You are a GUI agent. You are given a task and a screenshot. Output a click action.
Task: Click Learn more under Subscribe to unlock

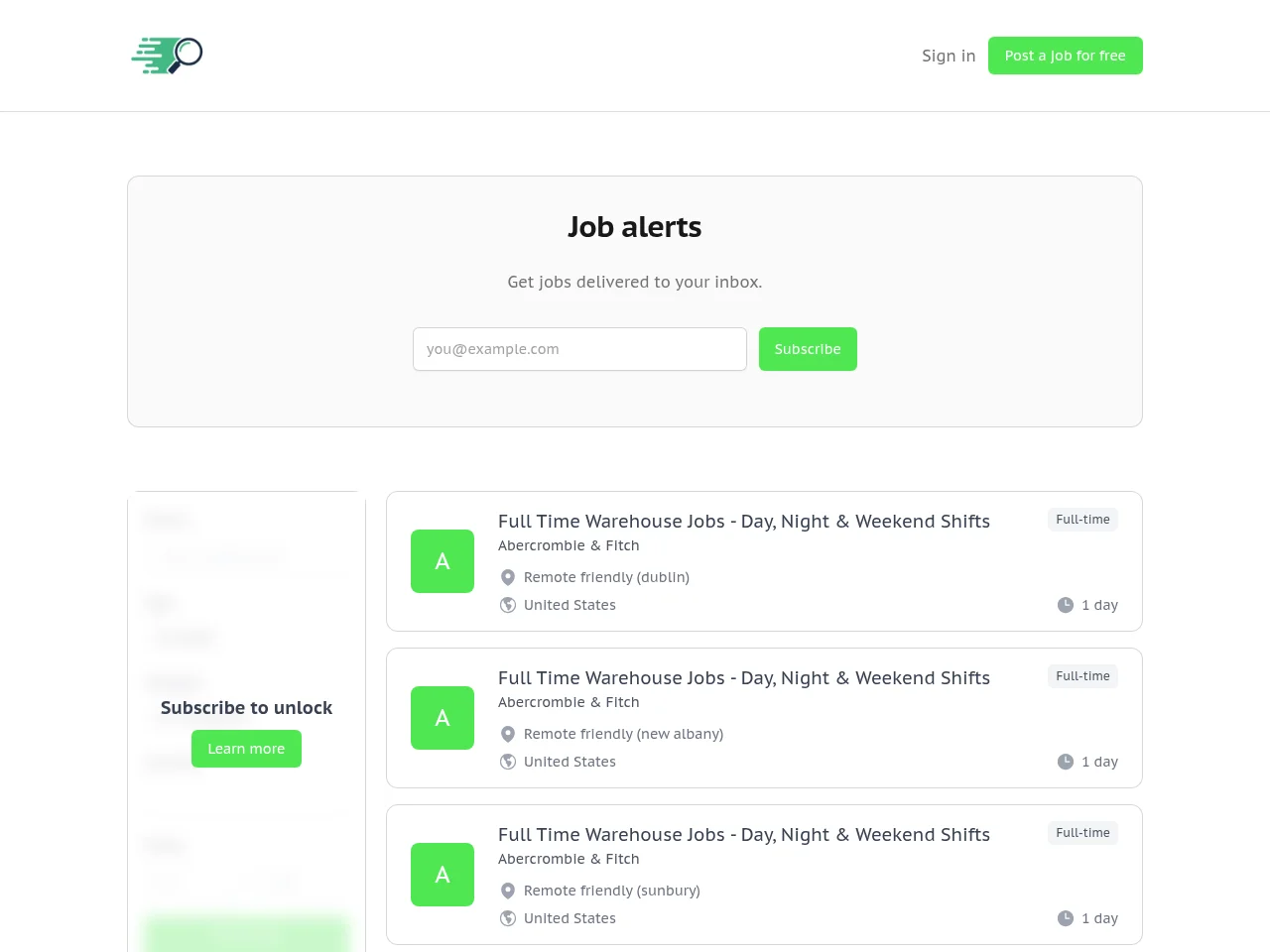pyautogui.click(x=246, y=749)
